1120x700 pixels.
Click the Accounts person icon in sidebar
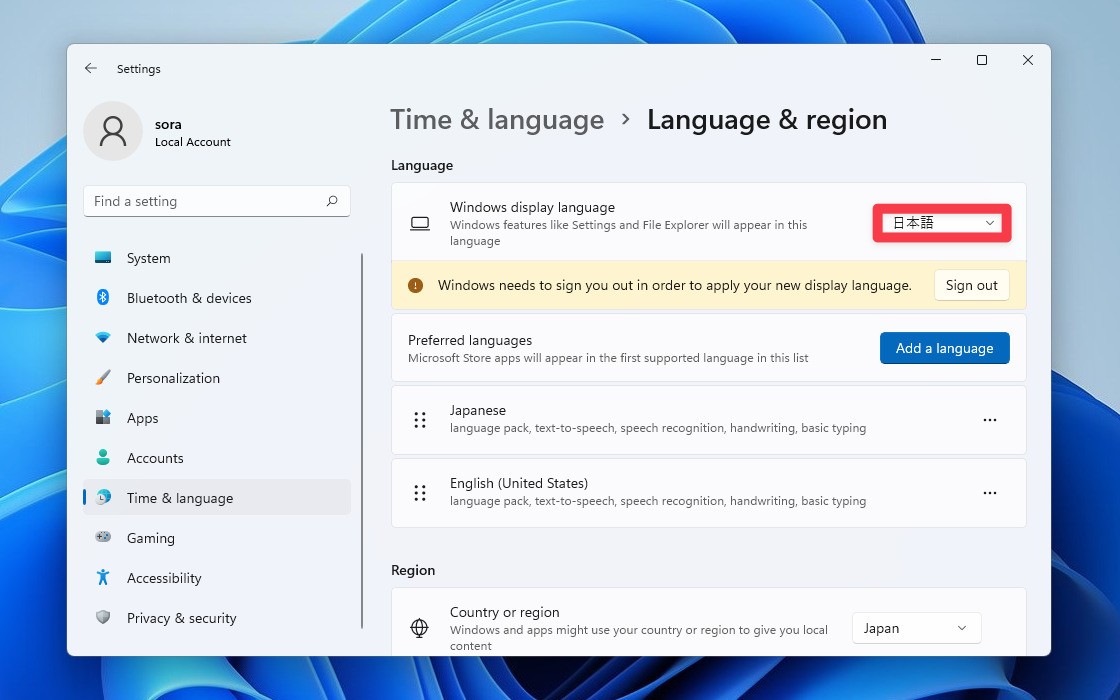click(x=103, y=458)
